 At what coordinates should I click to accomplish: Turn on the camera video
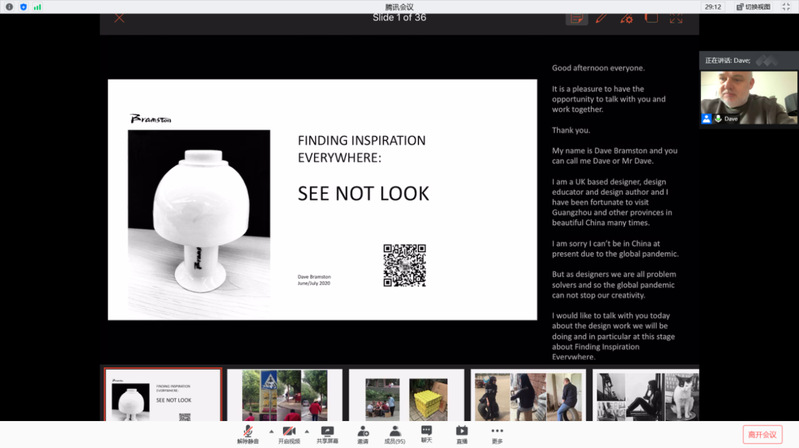pyautogui.click(x=288, y=431)
